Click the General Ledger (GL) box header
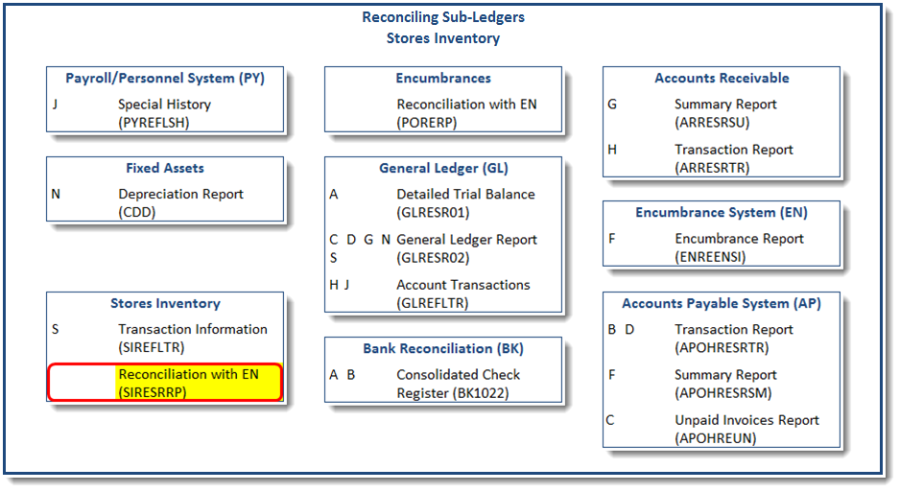The image size is (900, 492). (x=443, y=168)
